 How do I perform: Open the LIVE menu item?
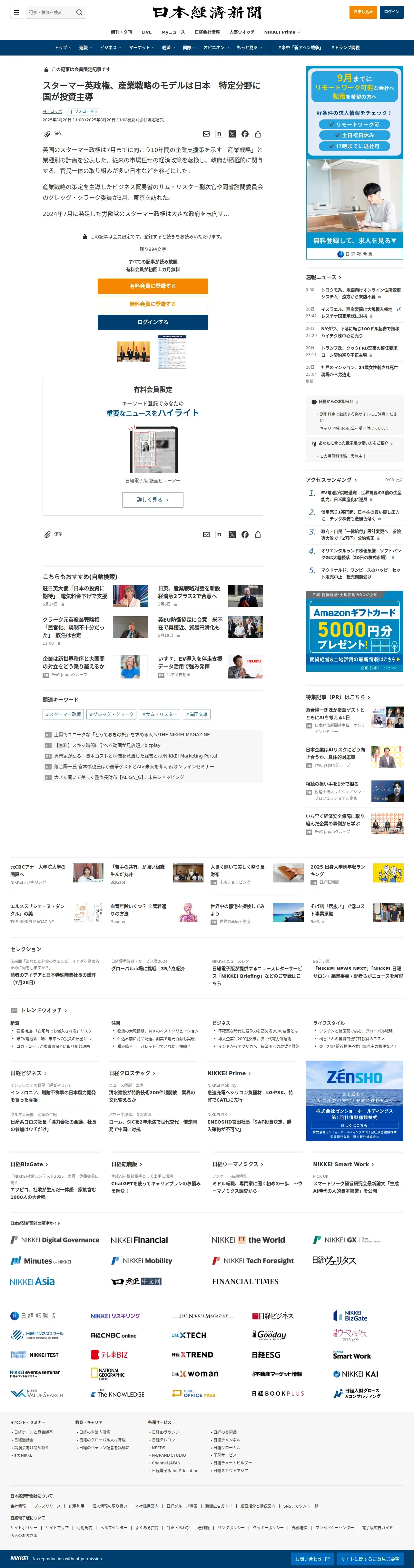click(146, 32)
